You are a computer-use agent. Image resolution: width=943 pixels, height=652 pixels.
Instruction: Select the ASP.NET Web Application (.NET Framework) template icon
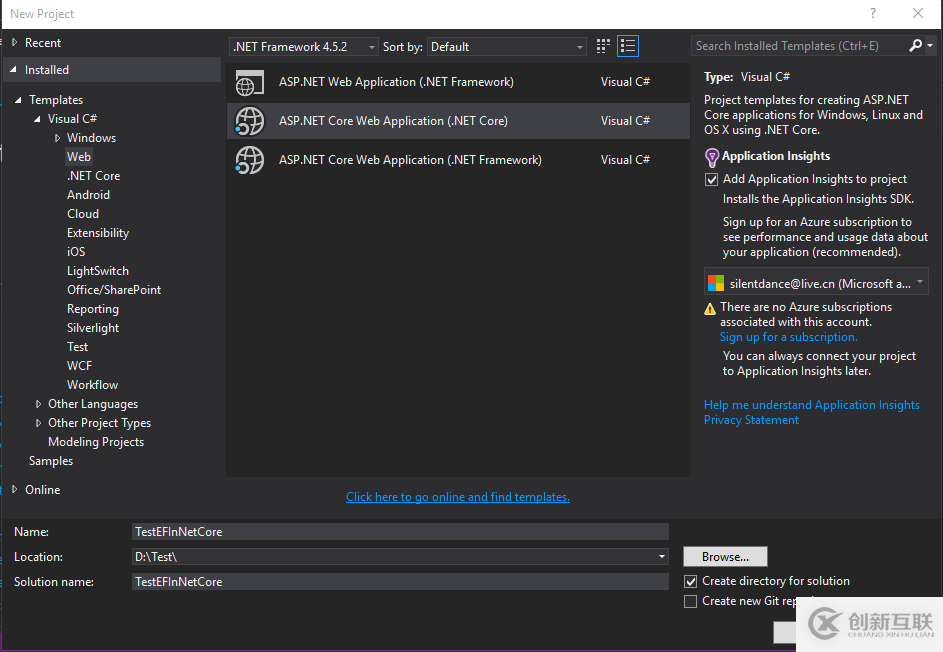(249, 82)
